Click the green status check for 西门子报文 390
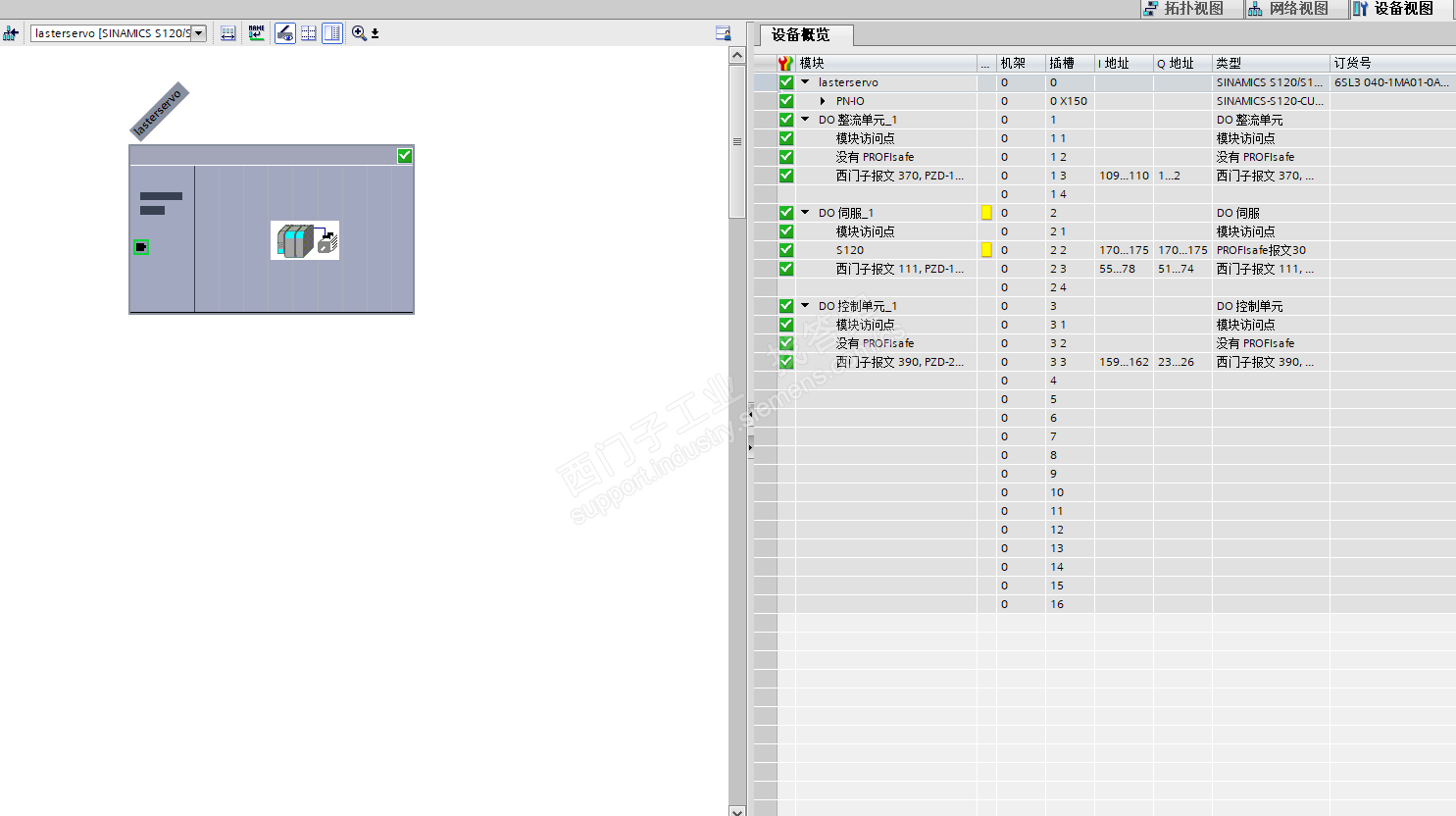Image resolution: width=1456 pixels, height=816 pixels. coord(786,362)
